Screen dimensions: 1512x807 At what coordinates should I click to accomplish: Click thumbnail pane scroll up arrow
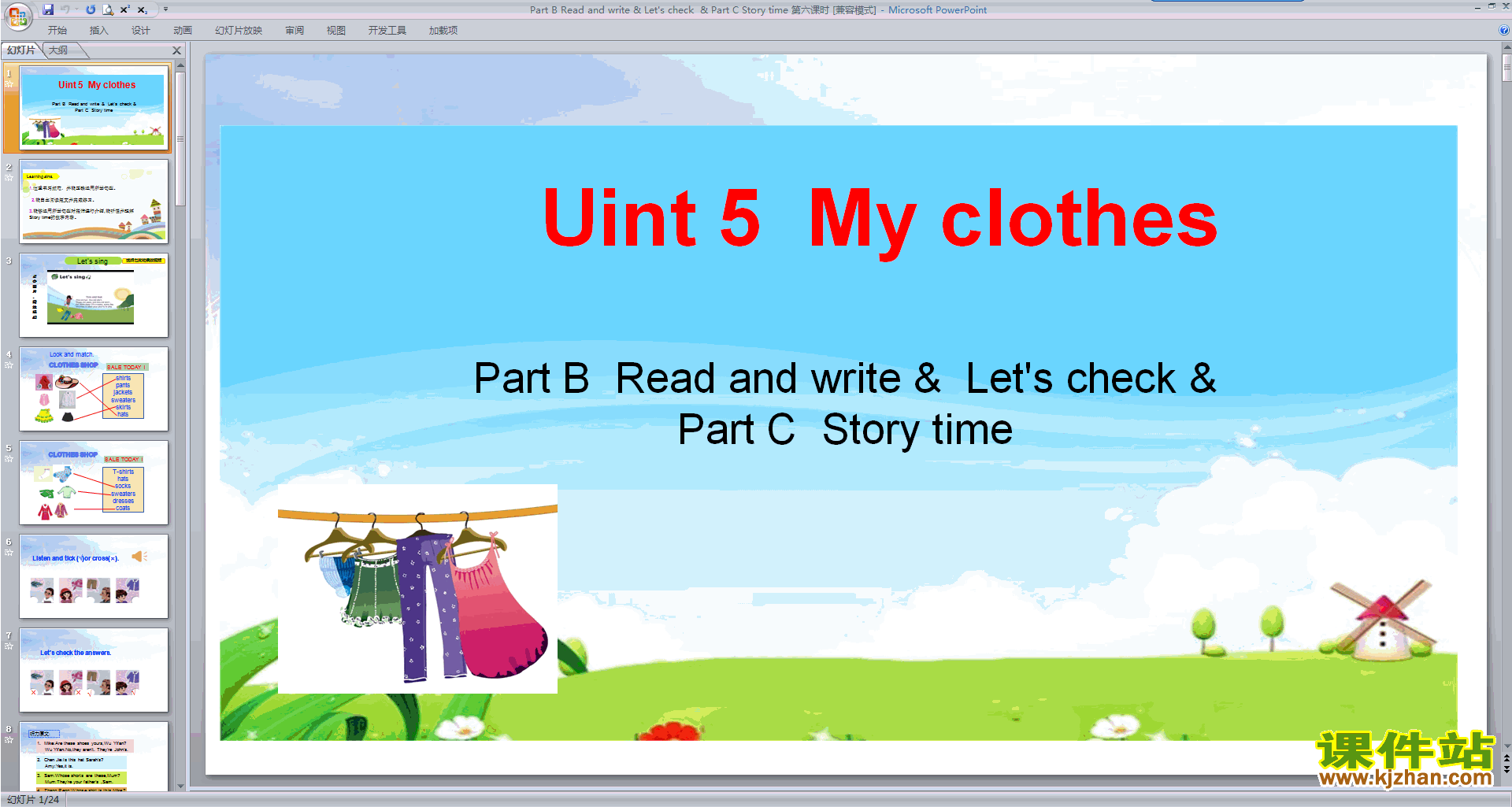pos(180,66)
